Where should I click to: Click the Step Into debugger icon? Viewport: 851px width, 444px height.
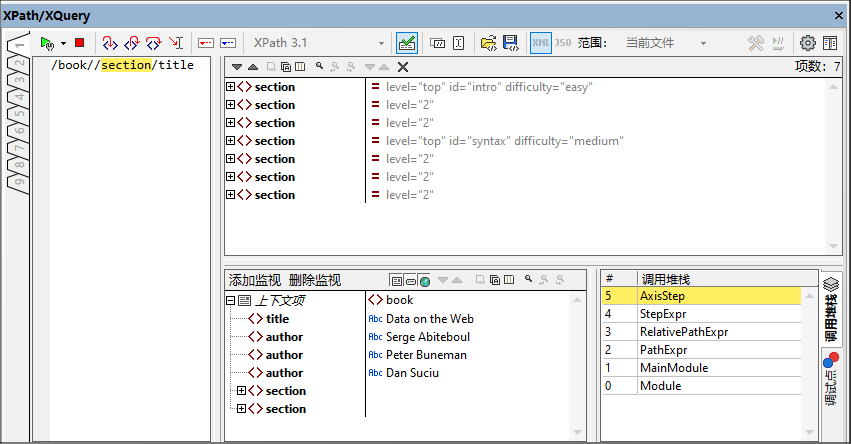tap(110, 43)
